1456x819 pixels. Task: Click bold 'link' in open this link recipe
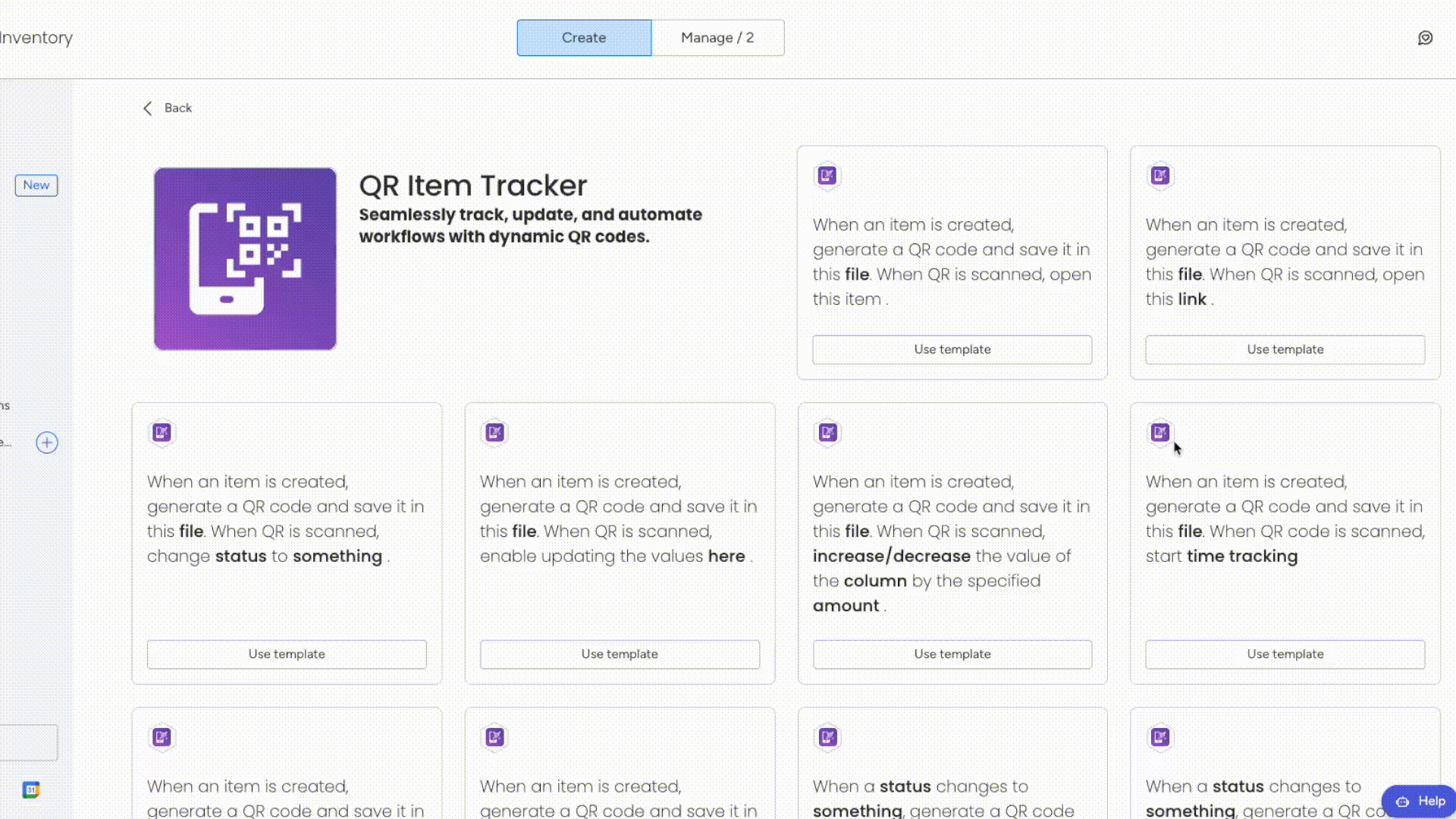pyautogui.click(x=1192, y=299)
